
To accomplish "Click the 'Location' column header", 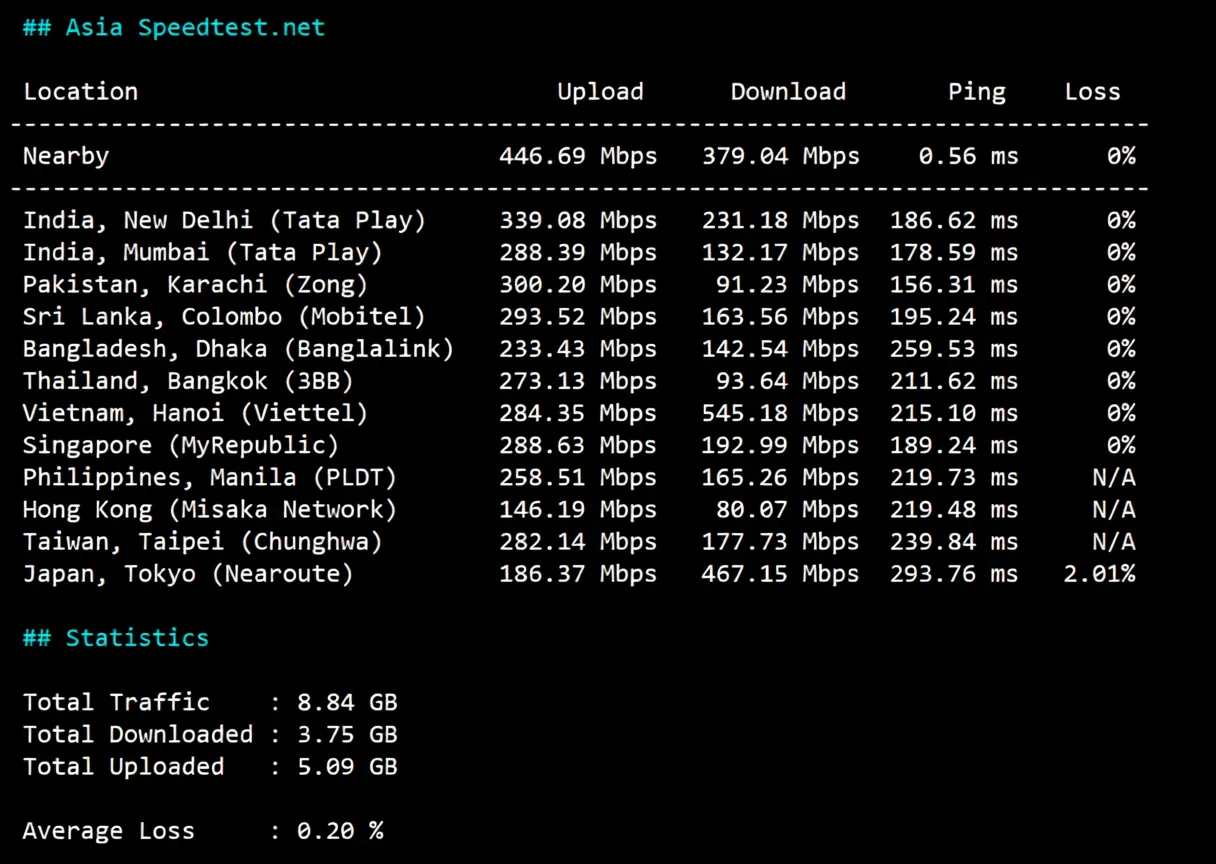I will pos(81,92).
